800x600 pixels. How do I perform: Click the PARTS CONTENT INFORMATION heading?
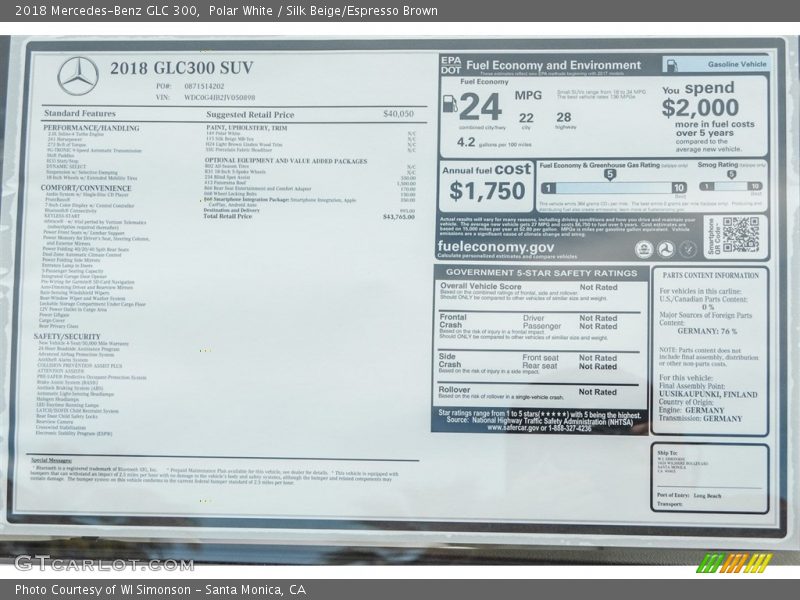711,275
